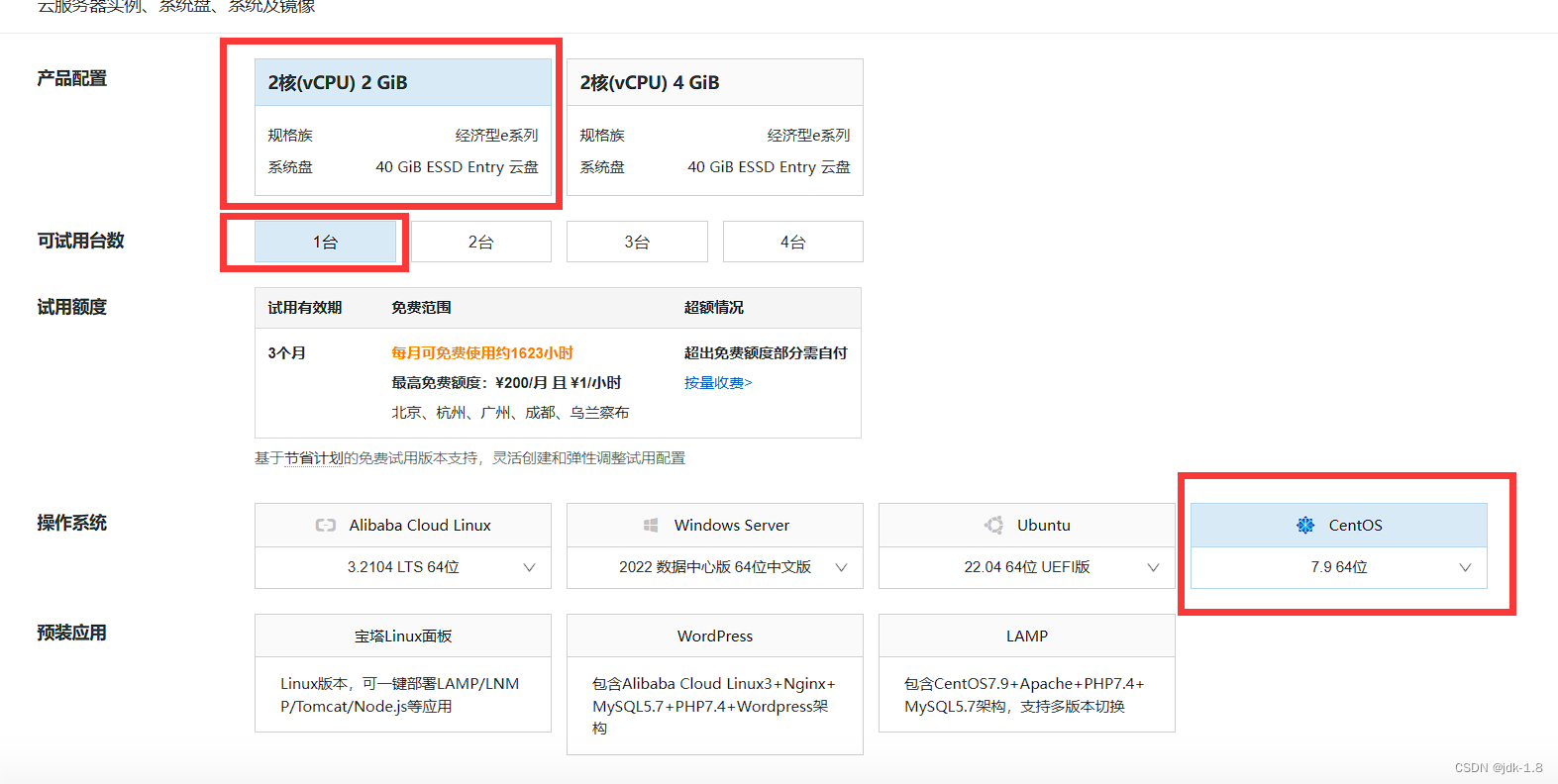Click the 3个月 trial period value
Screen dimensions: 1558x784
[286, 353]
